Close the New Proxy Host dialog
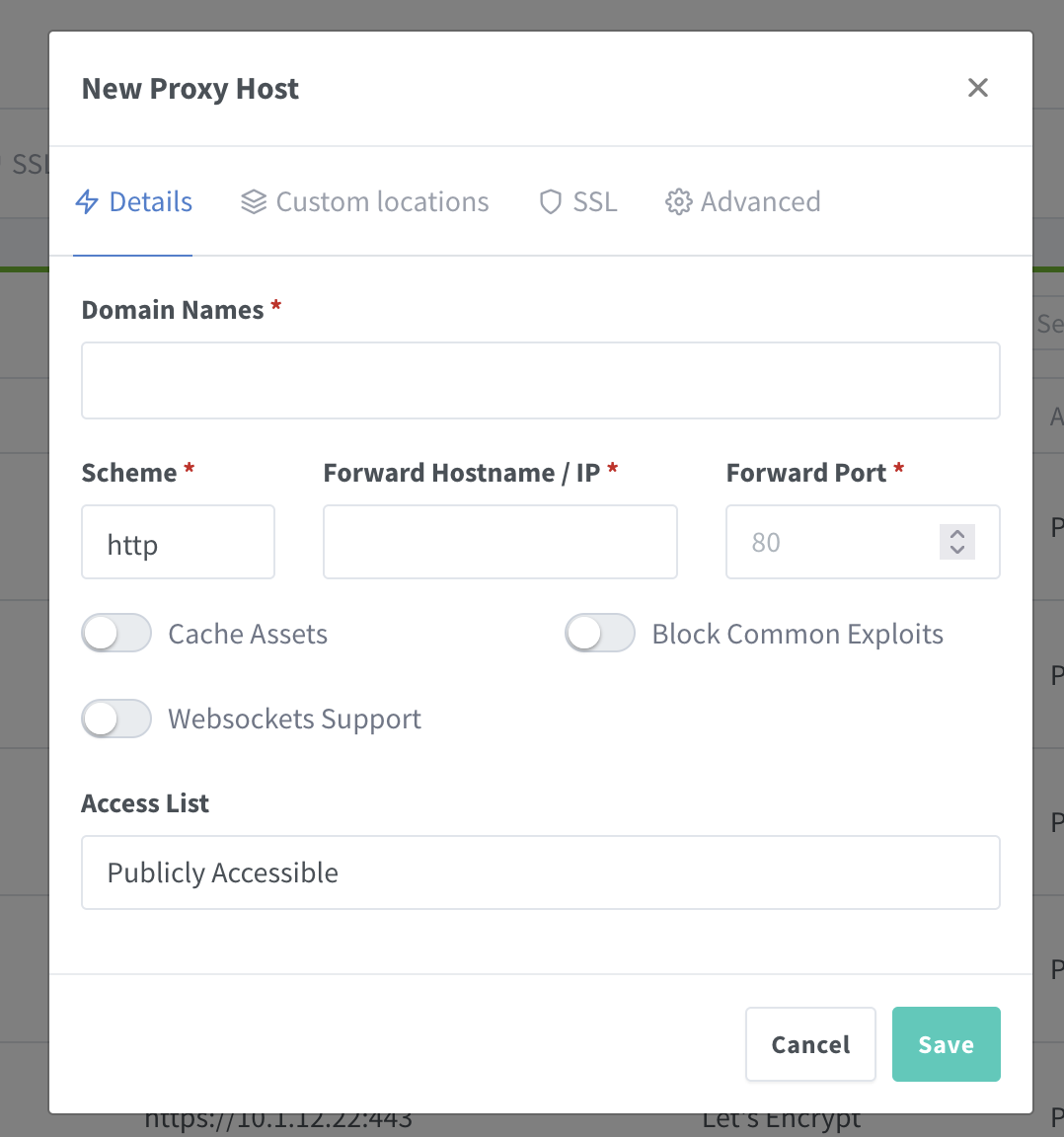 [977, 88]
